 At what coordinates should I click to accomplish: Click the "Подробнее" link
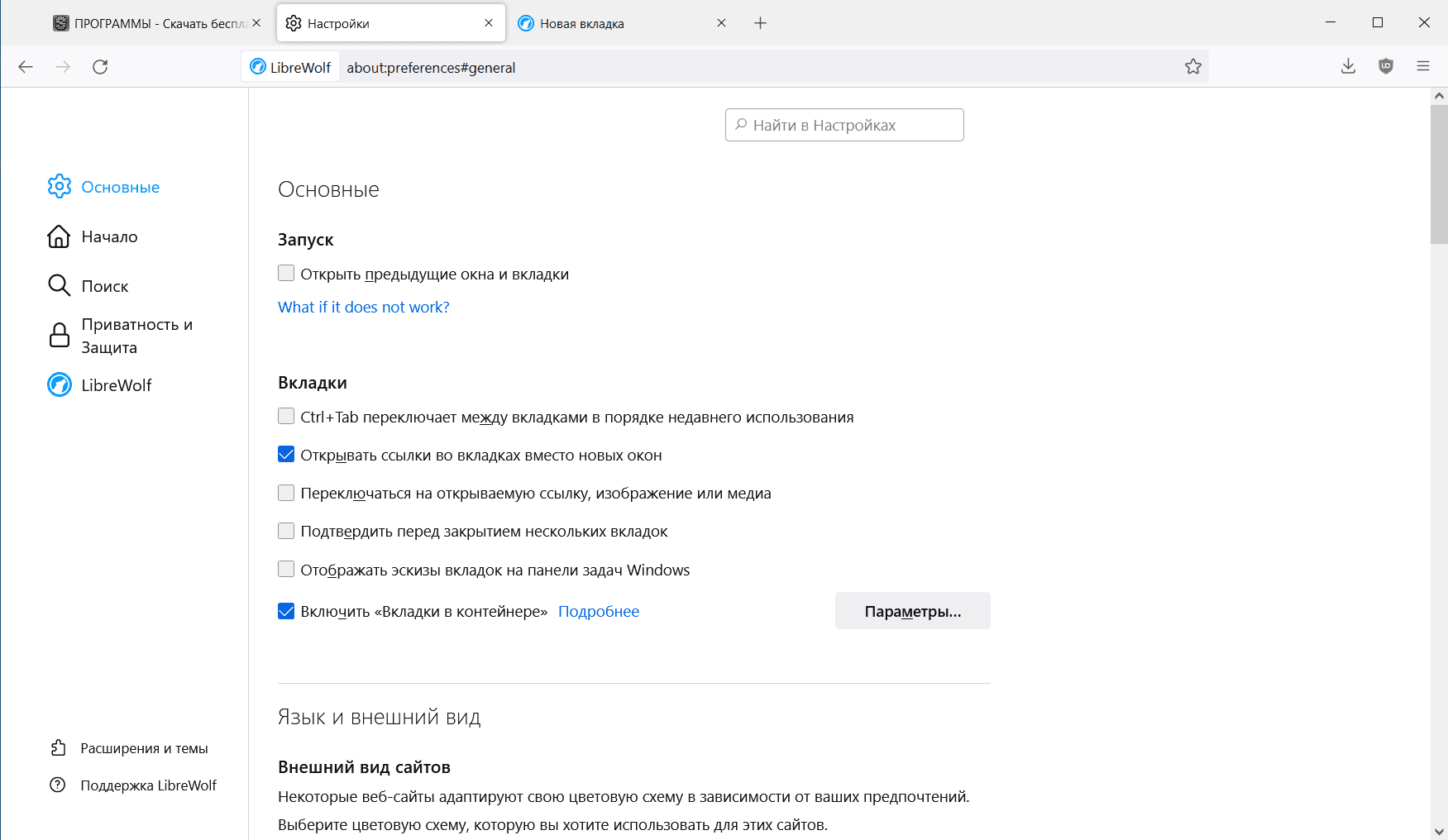click(x=599, y=612)
